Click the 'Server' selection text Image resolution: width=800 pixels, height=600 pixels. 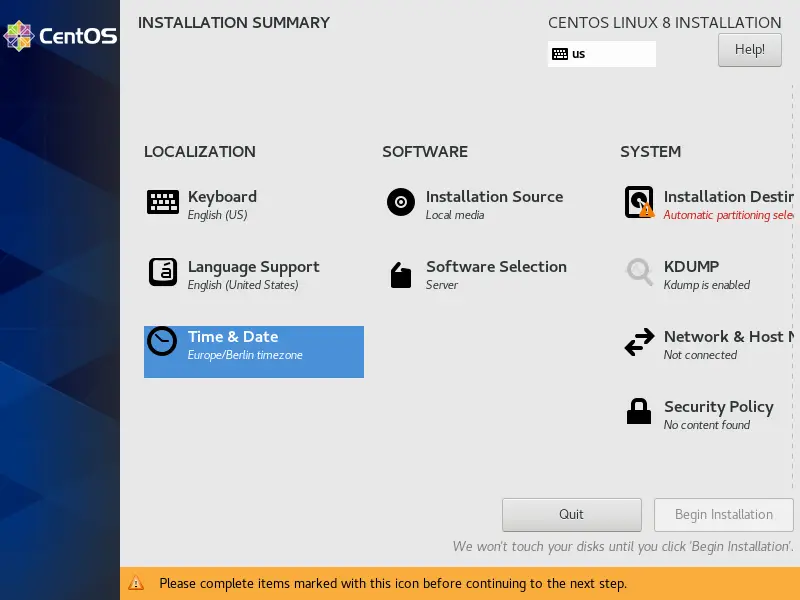click(x=442, y=285)
